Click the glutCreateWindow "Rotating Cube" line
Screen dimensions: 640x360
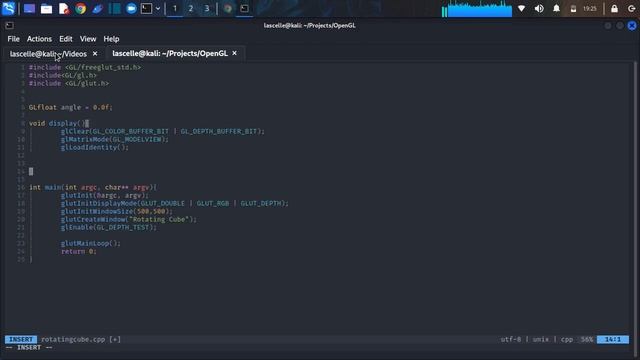pos(129,219)
